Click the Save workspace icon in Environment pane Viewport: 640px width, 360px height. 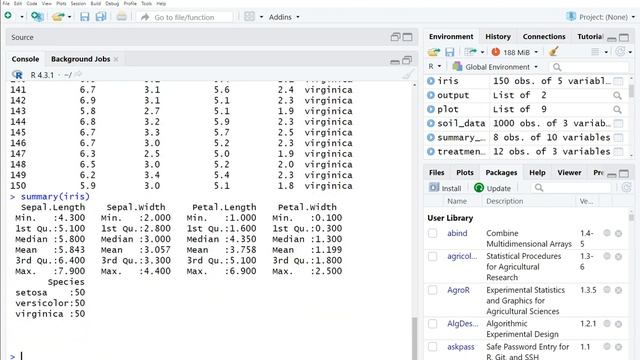point(449,52)
